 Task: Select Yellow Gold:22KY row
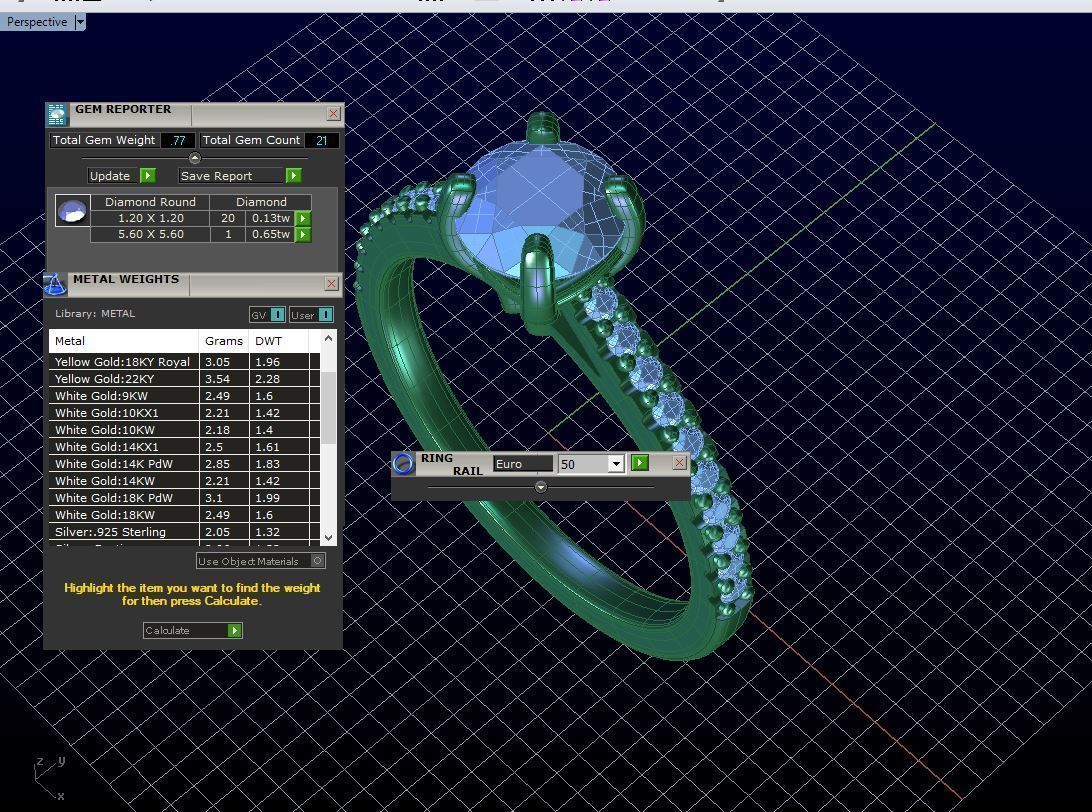(x=184, y=379)
